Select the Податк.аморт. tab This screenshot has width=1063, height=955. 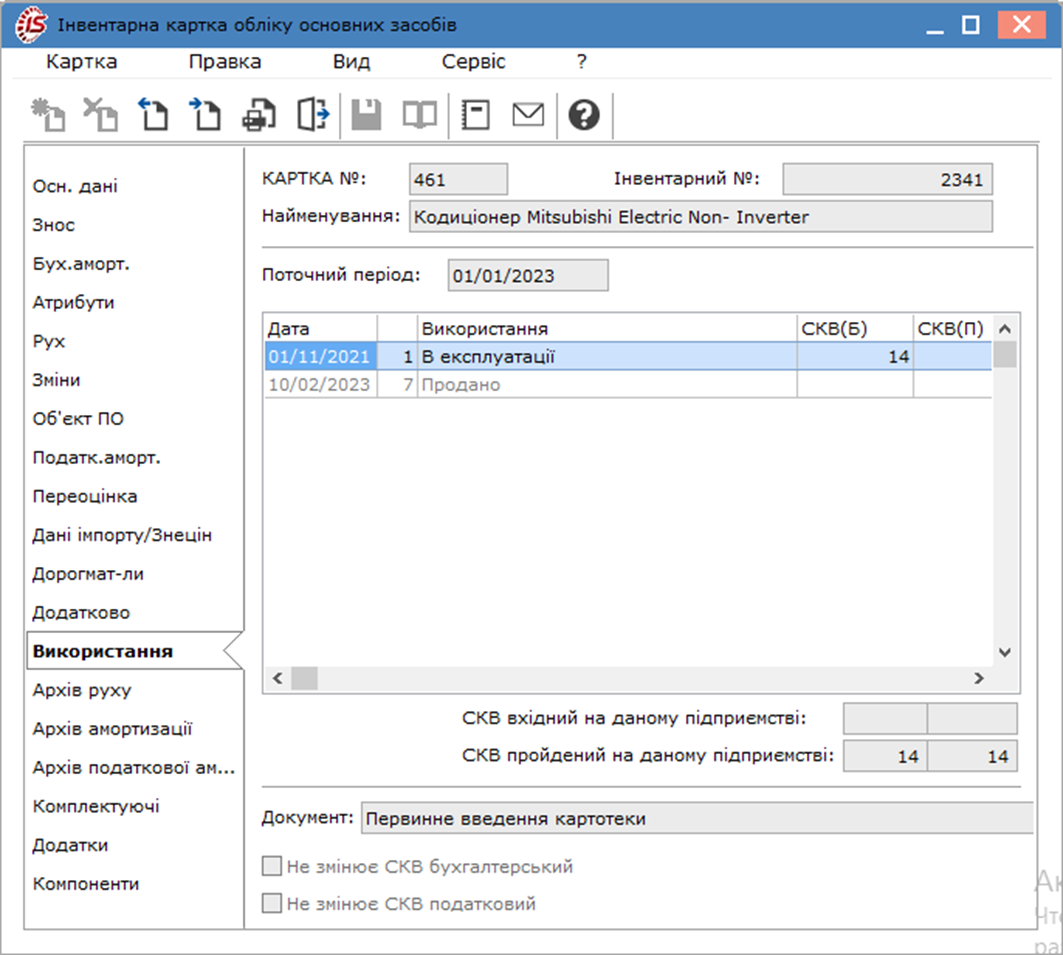coord(96,458)
